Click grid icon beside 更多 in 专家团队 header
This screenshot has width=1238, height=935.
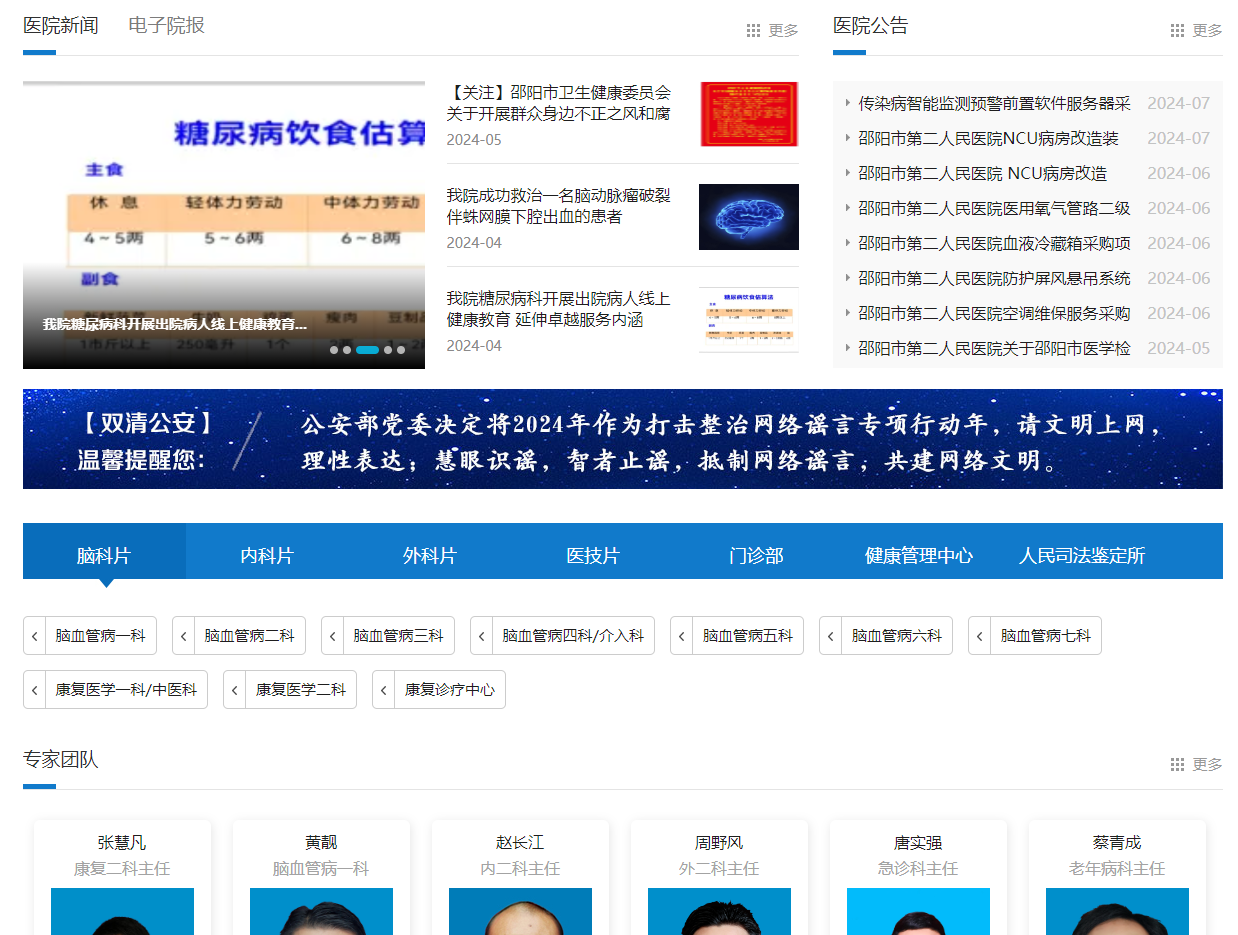1178,765
